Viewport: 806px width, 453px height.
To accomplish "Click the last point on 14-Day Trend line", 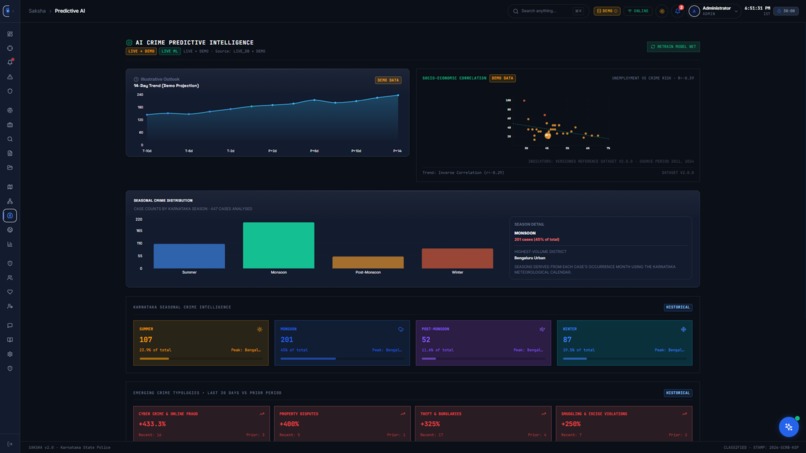I will point(398,95).
